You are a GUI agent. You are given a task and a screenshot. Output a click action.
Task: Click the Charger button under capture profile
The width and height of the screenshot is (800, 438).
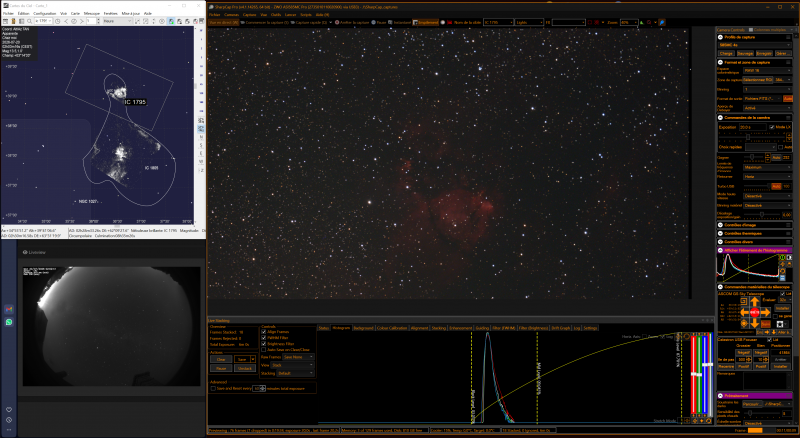(x=726, y=53)
